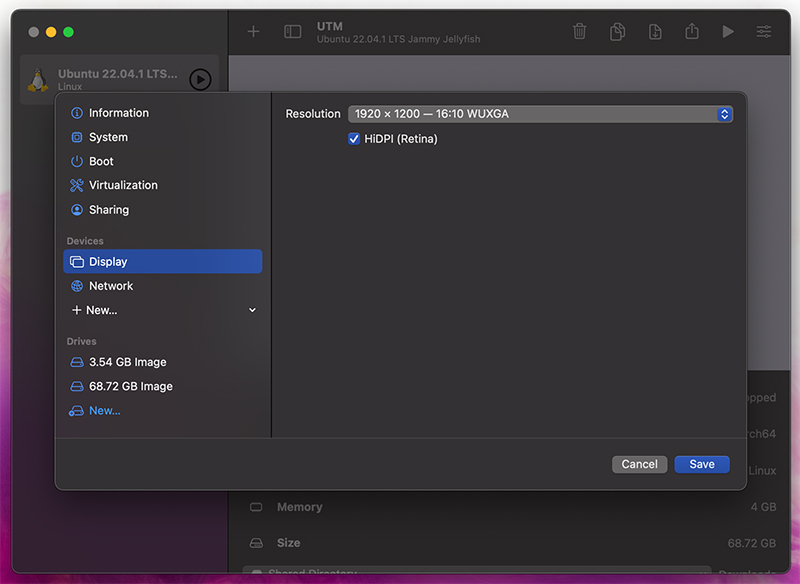Select the Network device entry
This screenshot has height=584, width=800.
(x=163, y=286)
